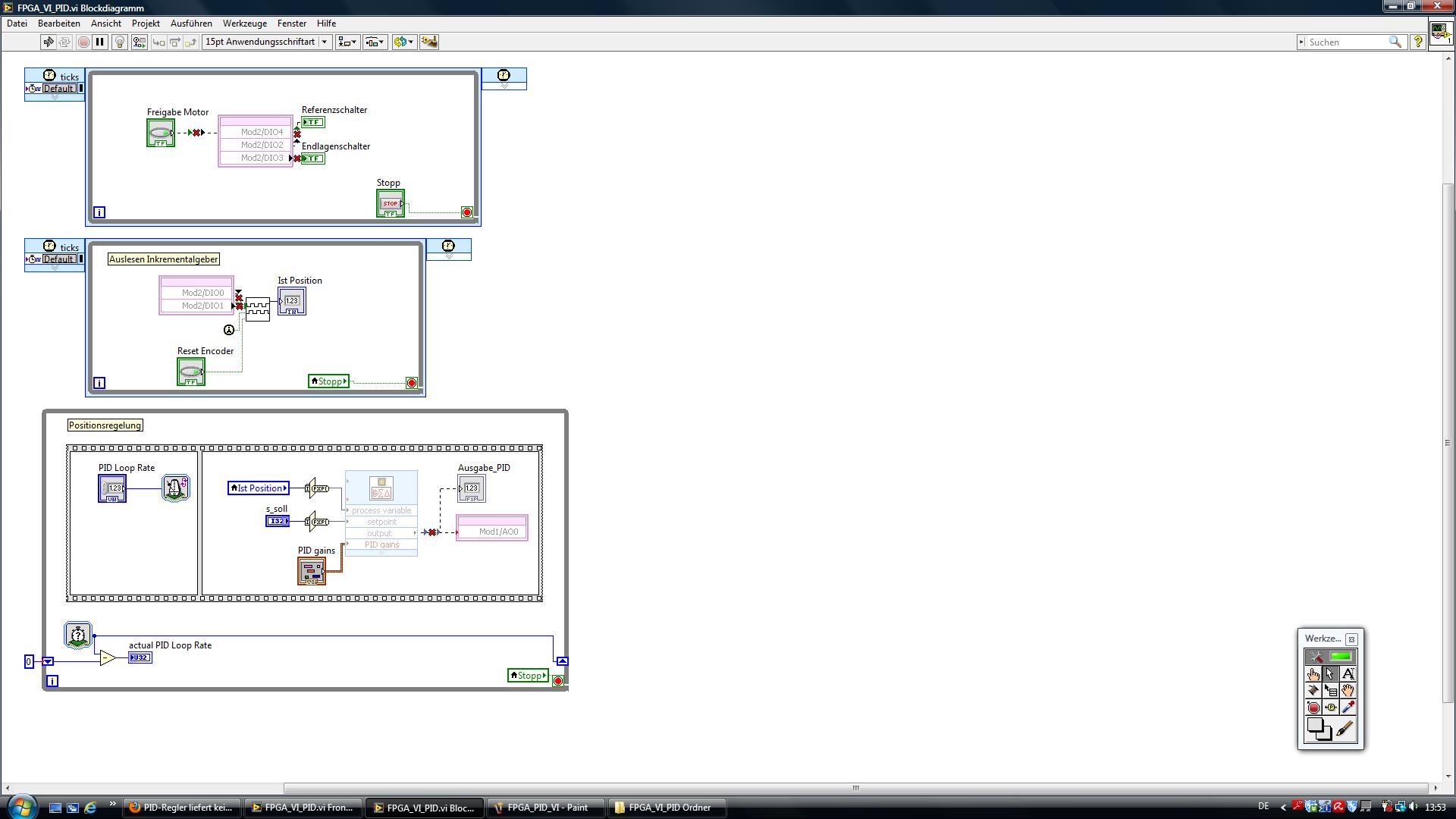Viewport: 1456px width, 819px height.
Task: Switch to FPGA_PID_VI Paint taskbar window
Action: (546, 808)
